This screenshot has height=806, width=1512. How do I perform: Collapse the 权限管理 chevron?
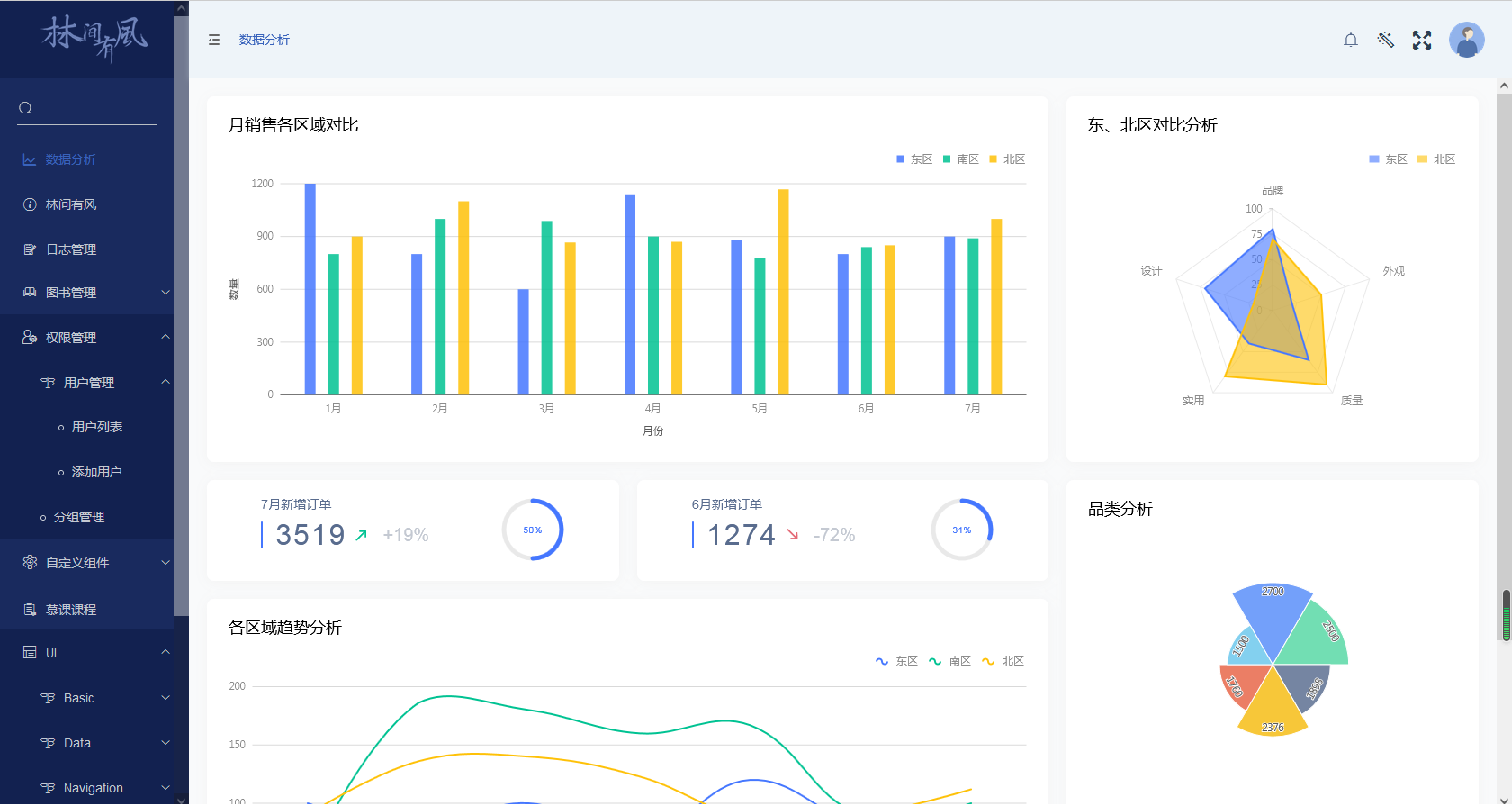(166, 337)
